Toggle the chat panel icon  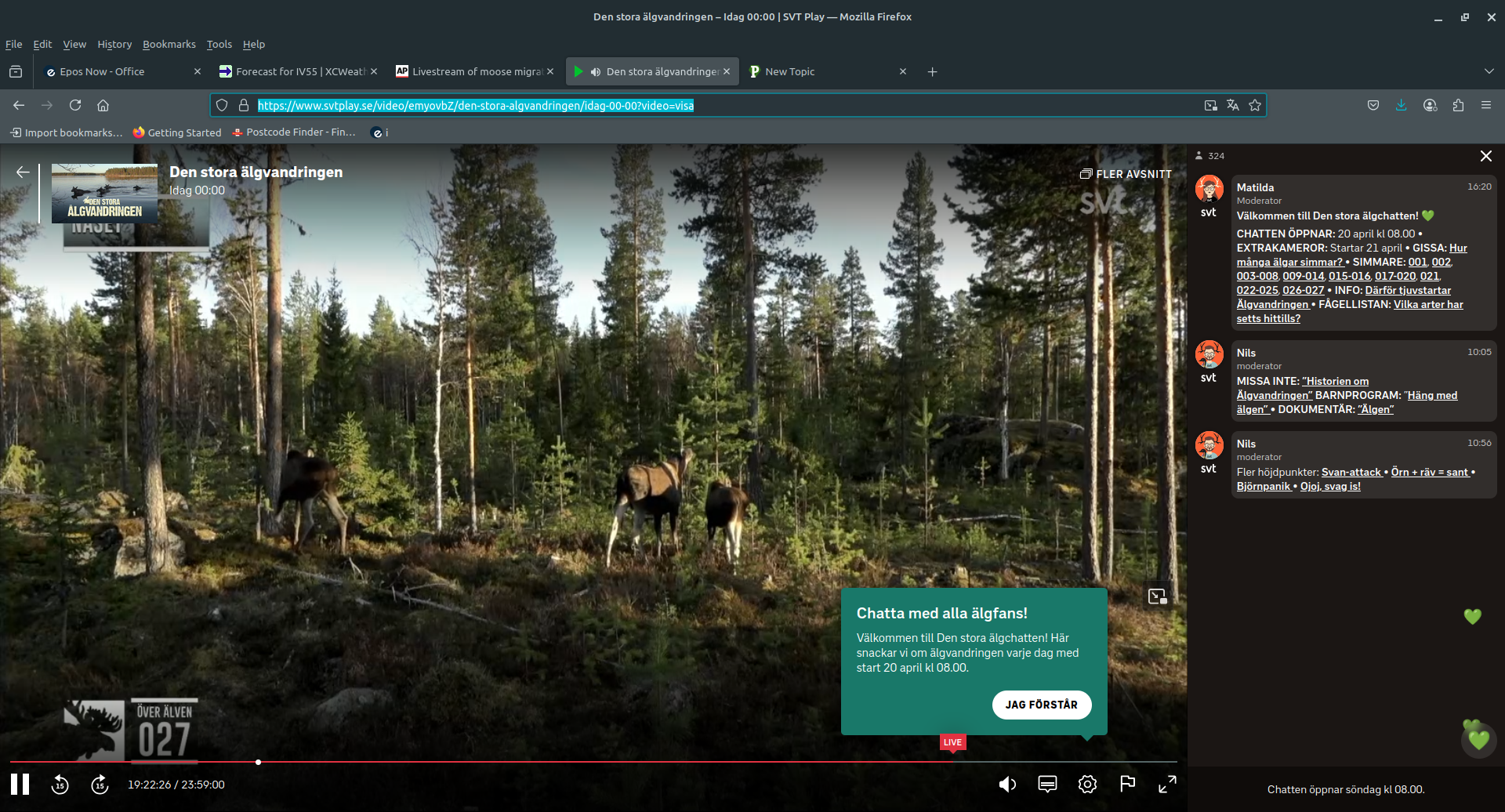[1047, 784]
